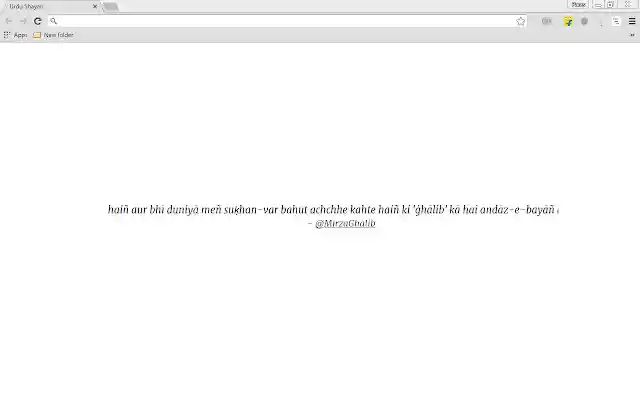Screen dimensions: 640x400
Task: Reload the current page
Action: [x=38, y=21]
